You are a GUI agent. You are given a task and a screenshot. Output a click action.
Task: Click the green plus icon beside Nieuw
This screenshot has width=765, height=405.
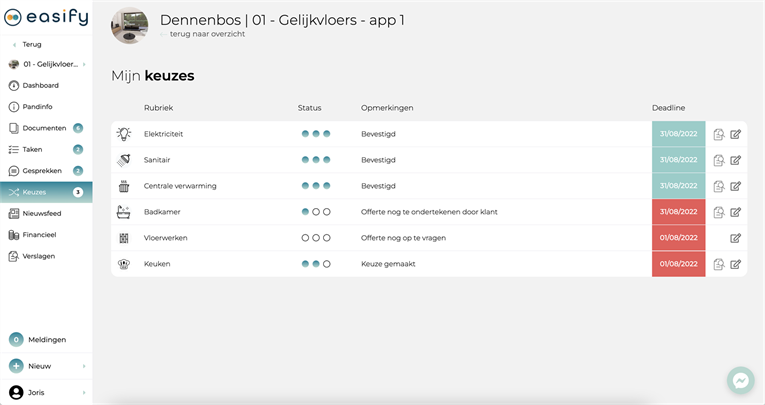coord(16,366)
